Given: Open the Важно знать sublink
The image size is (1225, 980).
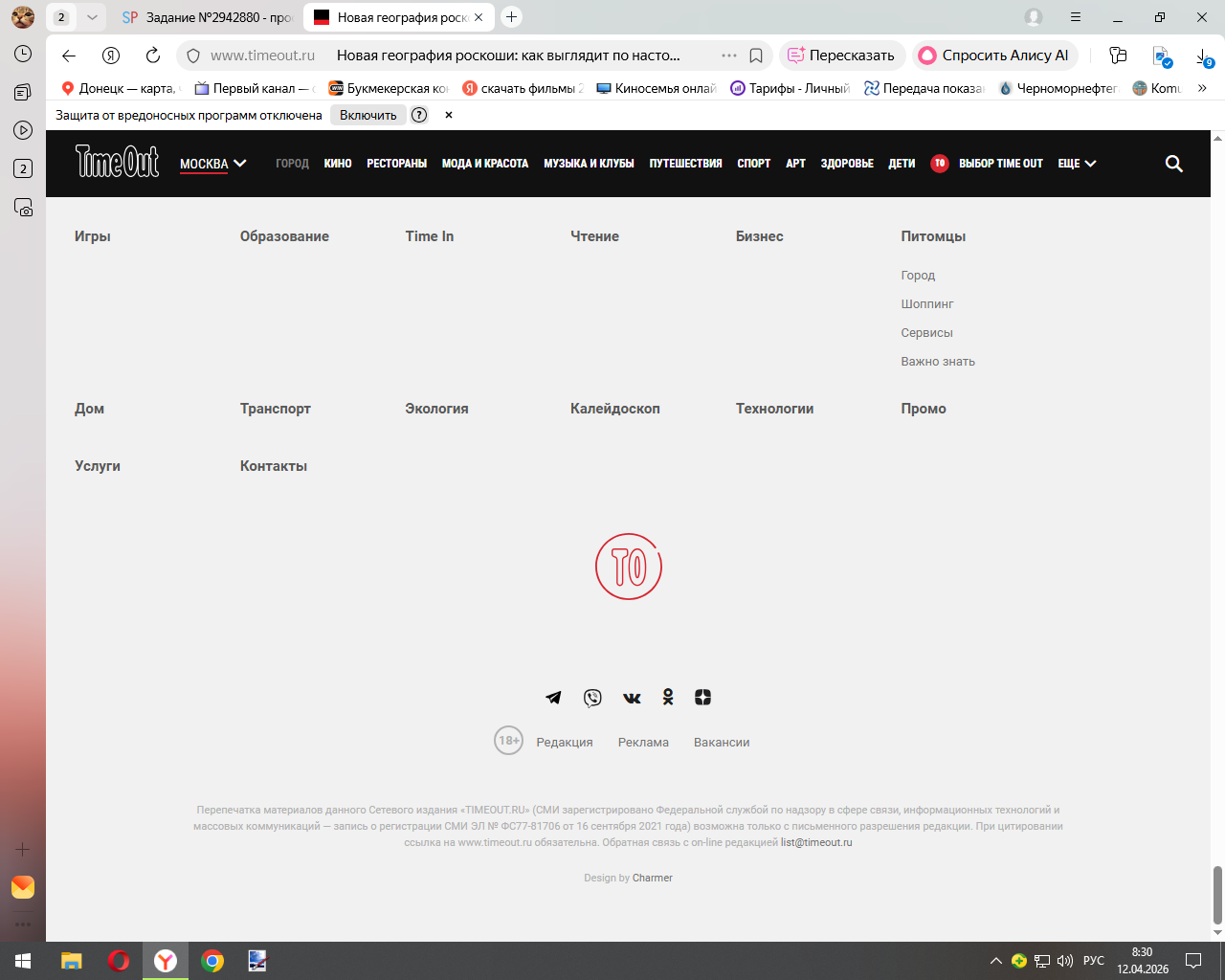Looking at the screenshot, I should (x=938, y=362).
